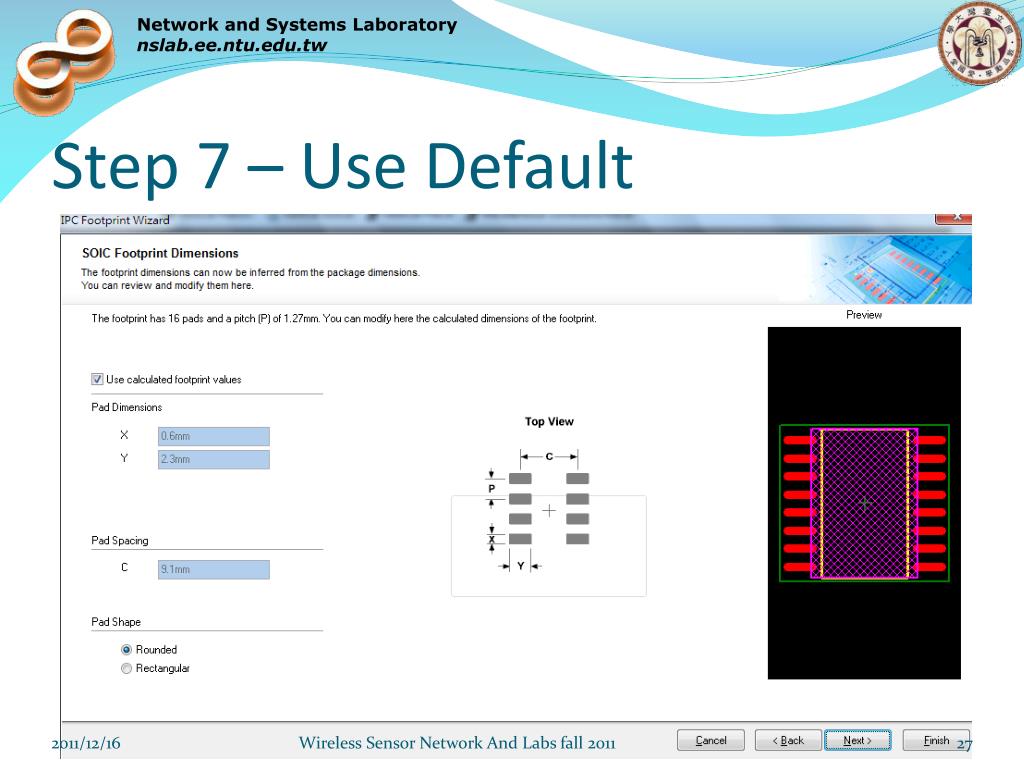The width and height of the screenshot is (1024, 768).
Task: Click the Pad Dimensions X field
Action: (214, 436)
